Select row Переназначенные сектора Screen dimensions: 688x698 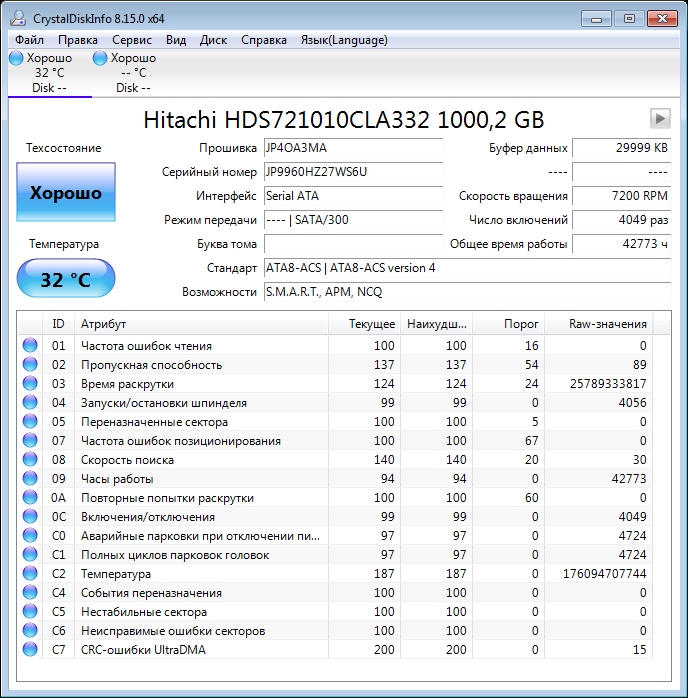(336, 422)
